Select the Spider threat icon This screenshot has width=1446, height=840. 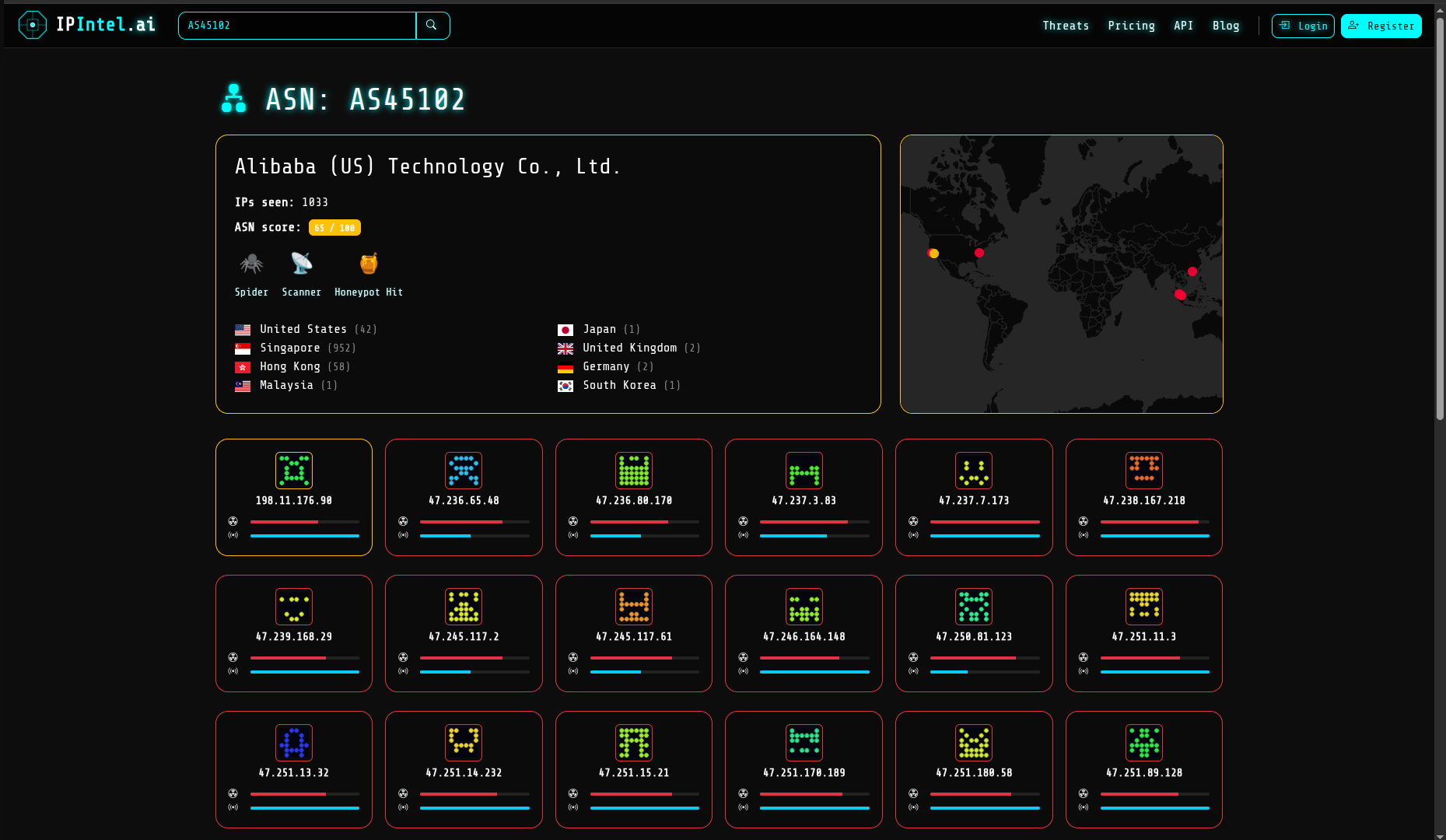point(250,264)
